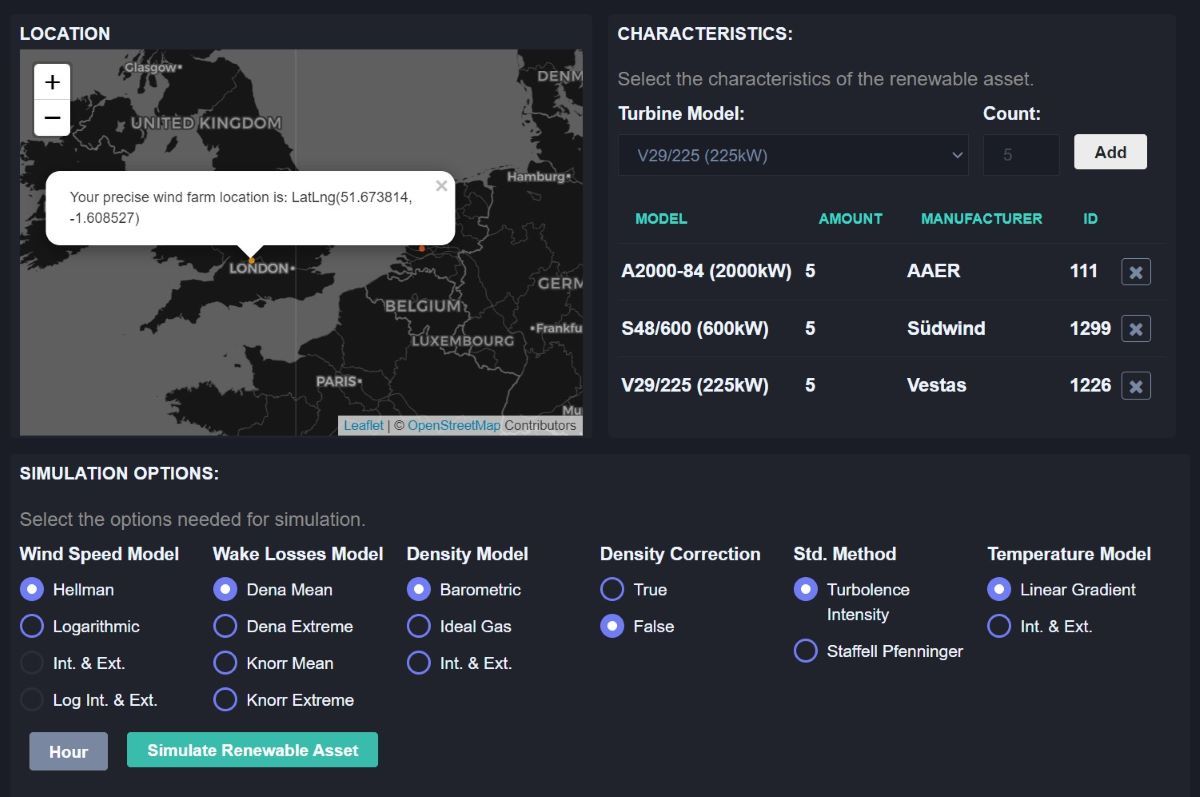Viewport: 1200px width, 797px height.
Task: Delete the S48/600 Südwind turbine entry
Action: (x=1135, y=329)
